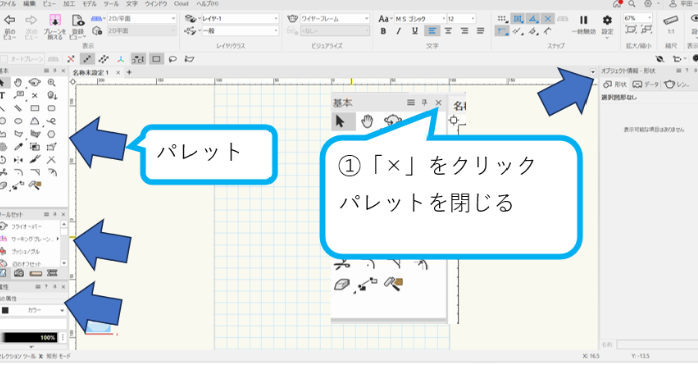Select the Mirror tool
This screenshot has height=365, width=698.
click(18, 160)
